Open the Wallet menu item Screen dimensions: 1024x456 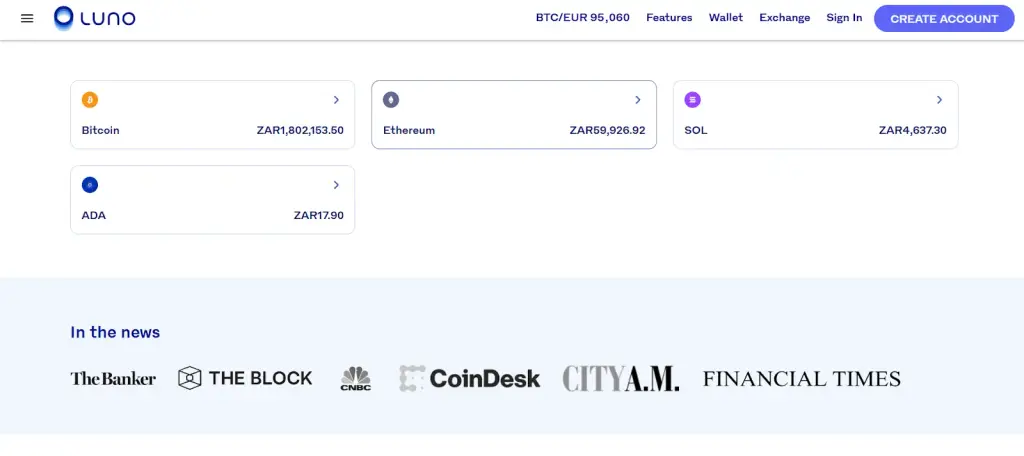[x=726, y=18]
